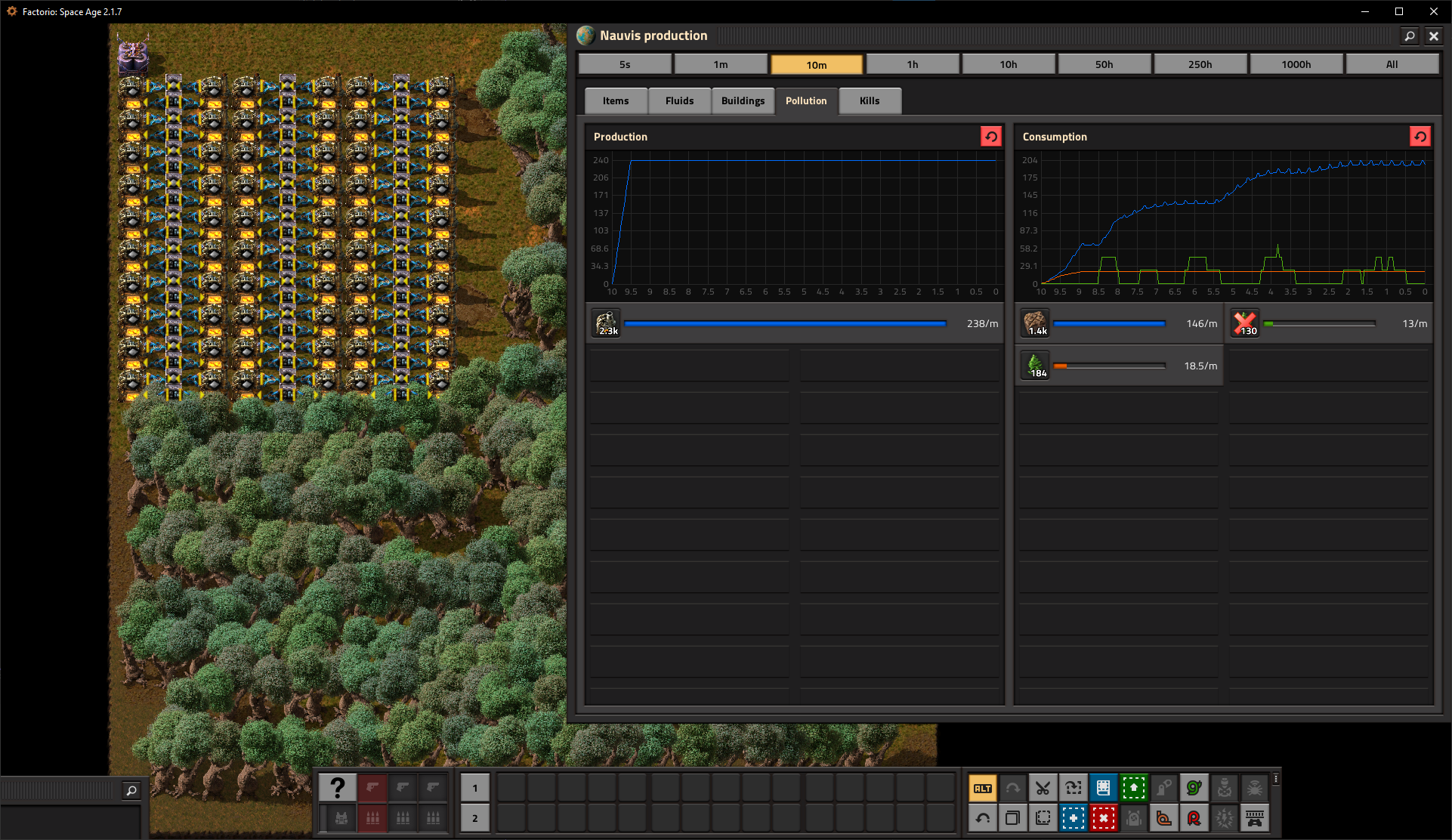Switch to the Items tab
1452x840 pixels.
(616, 100)
